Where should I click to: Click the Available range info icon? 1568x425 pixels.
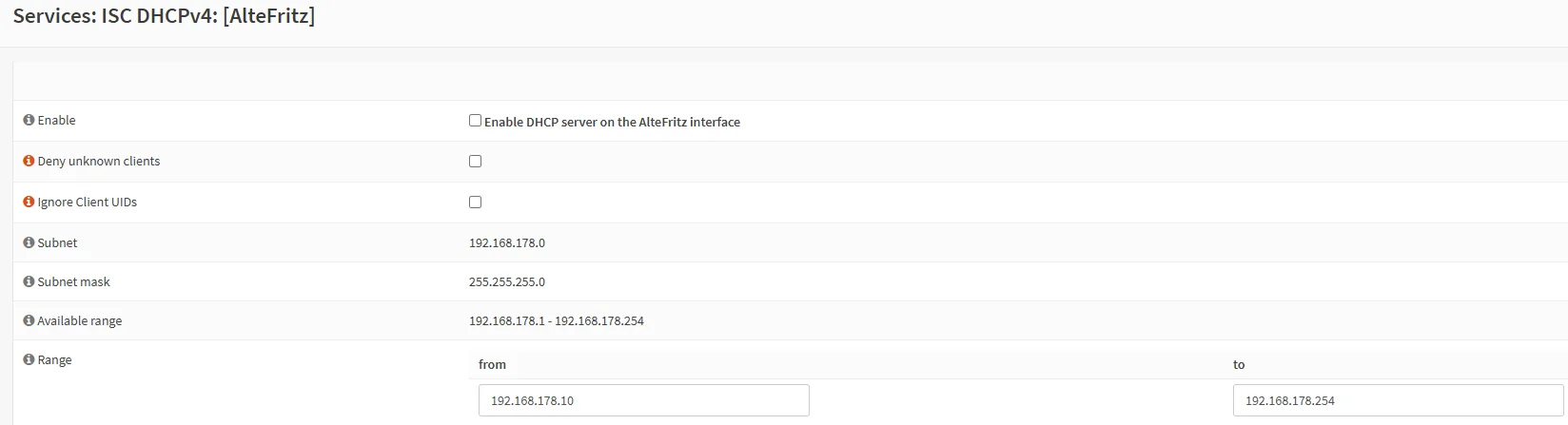[x=29, y=321]
